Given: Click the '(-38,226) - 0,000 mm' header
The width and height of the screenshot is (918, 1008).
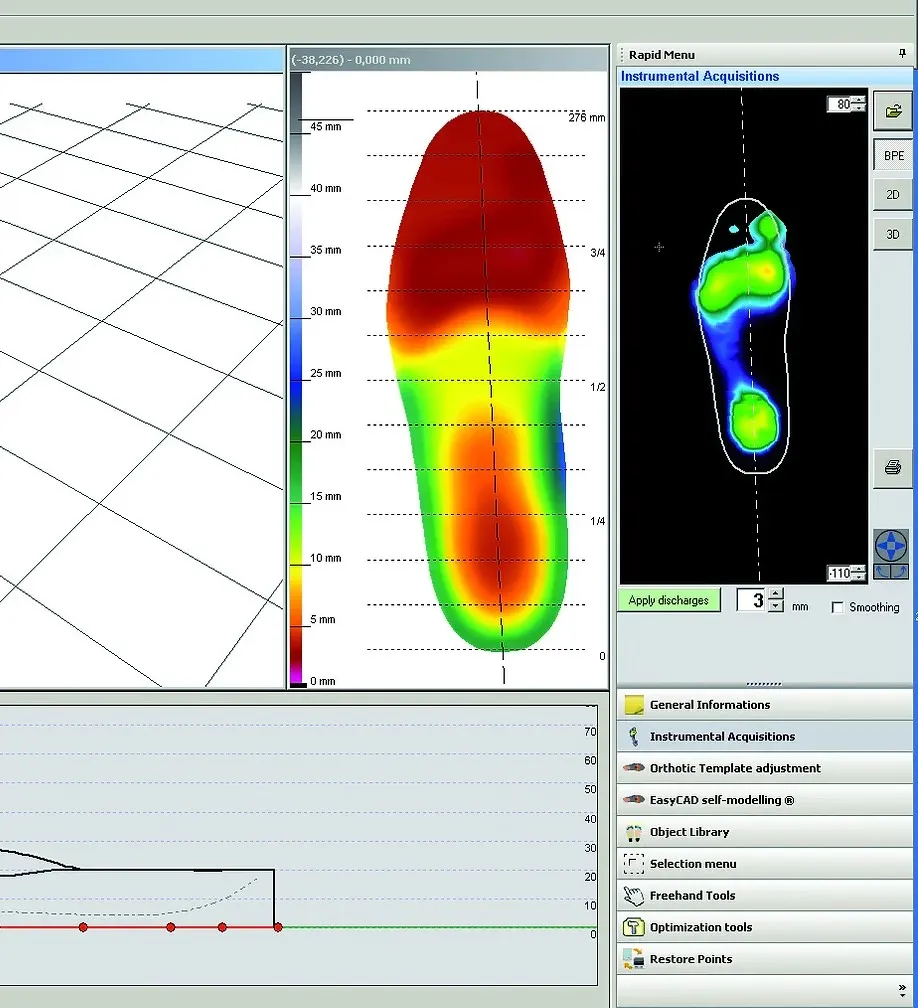Looking at the screenshot, I should (x=351, y=60).
